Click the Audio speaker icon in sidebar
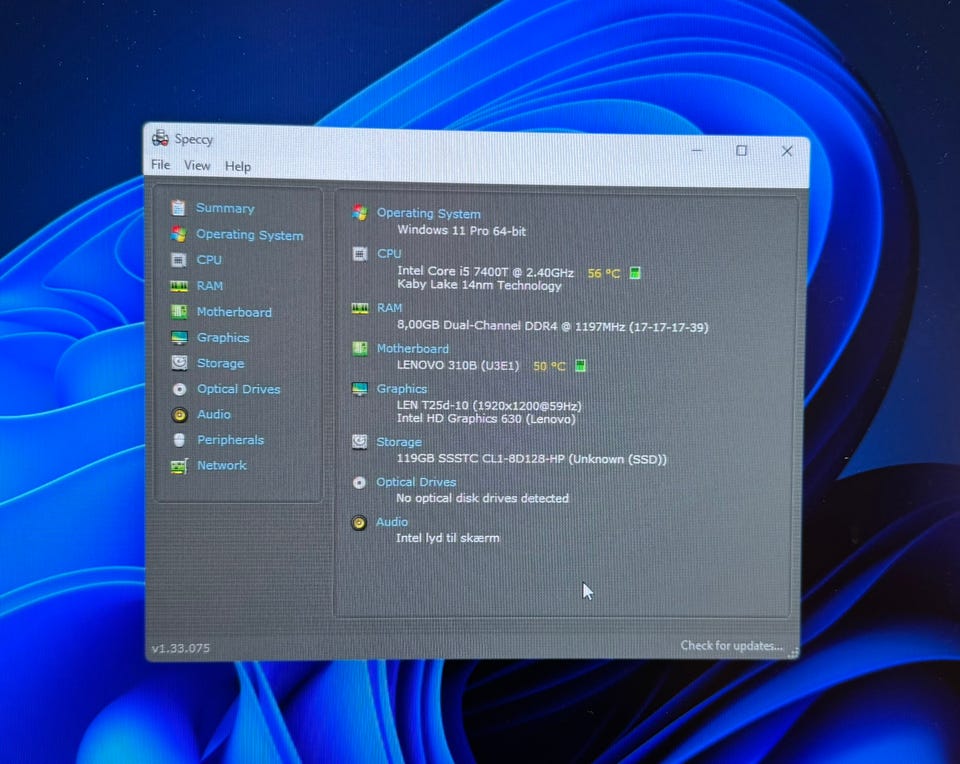Screen dimensions: 960x764 pos(179,414)
